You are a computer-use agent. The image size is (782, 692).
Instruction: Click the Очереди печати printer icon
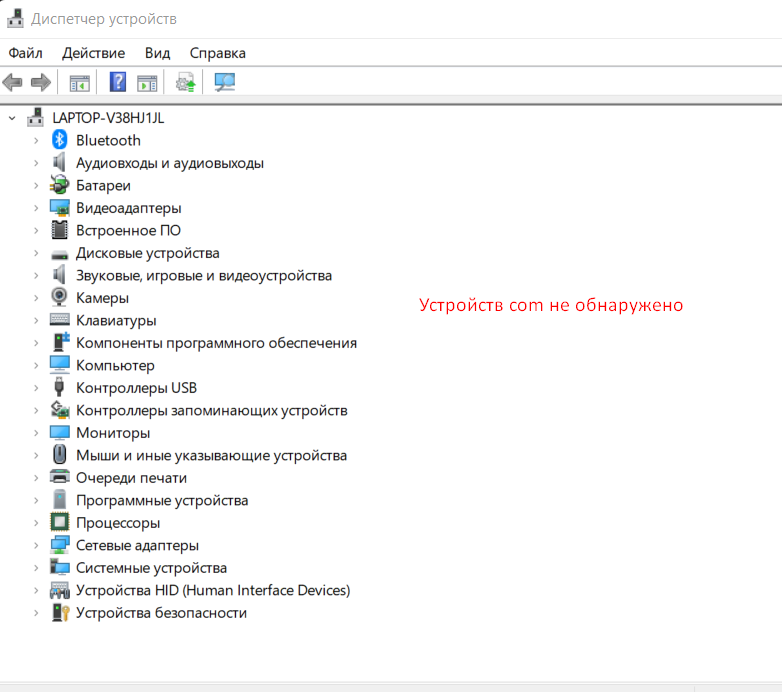[x=60, y=477]
